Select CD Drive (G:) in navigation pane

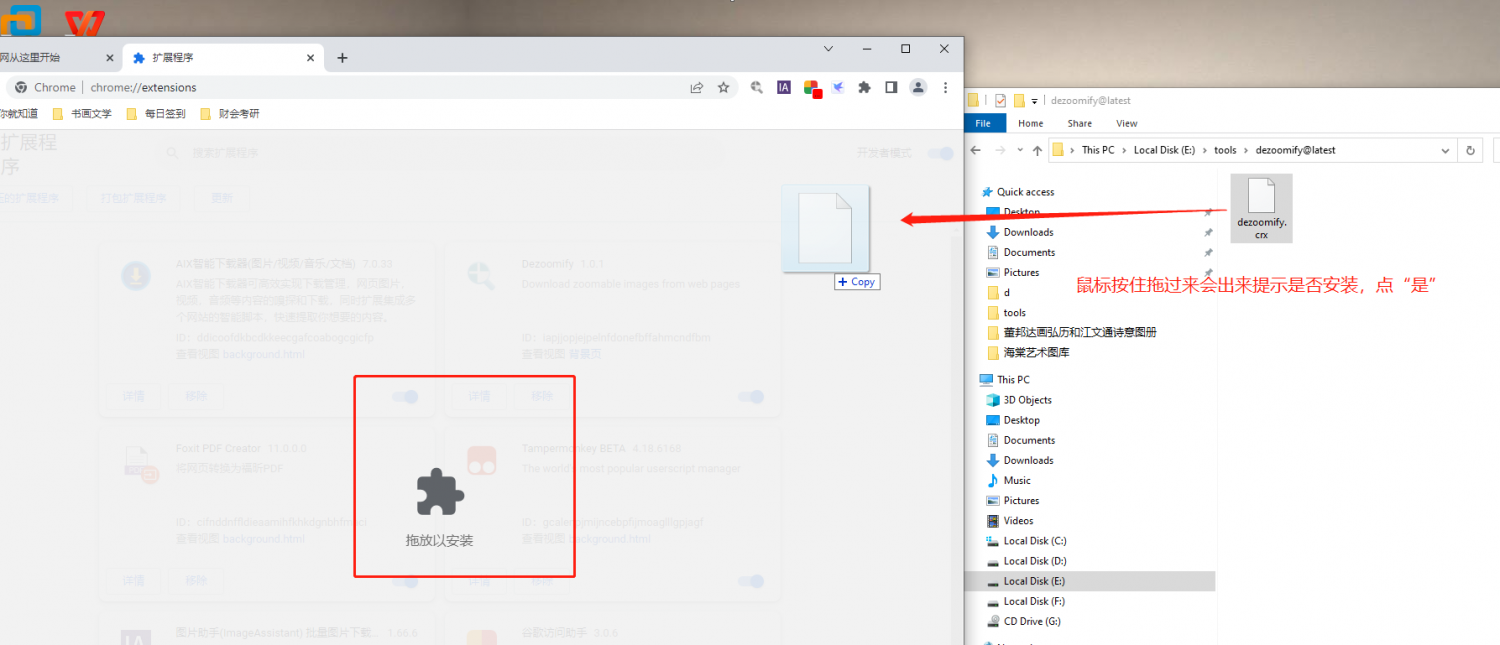click(x=1033, y=621)
